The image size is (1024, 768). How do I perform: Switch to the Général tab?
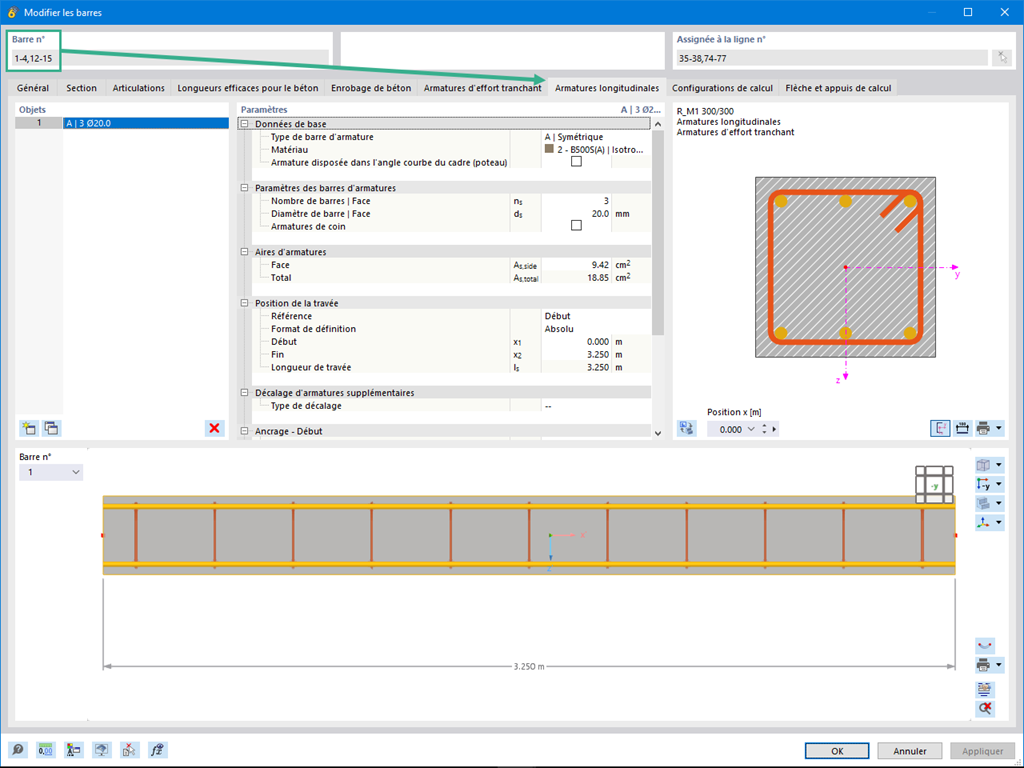pos(33,88)
